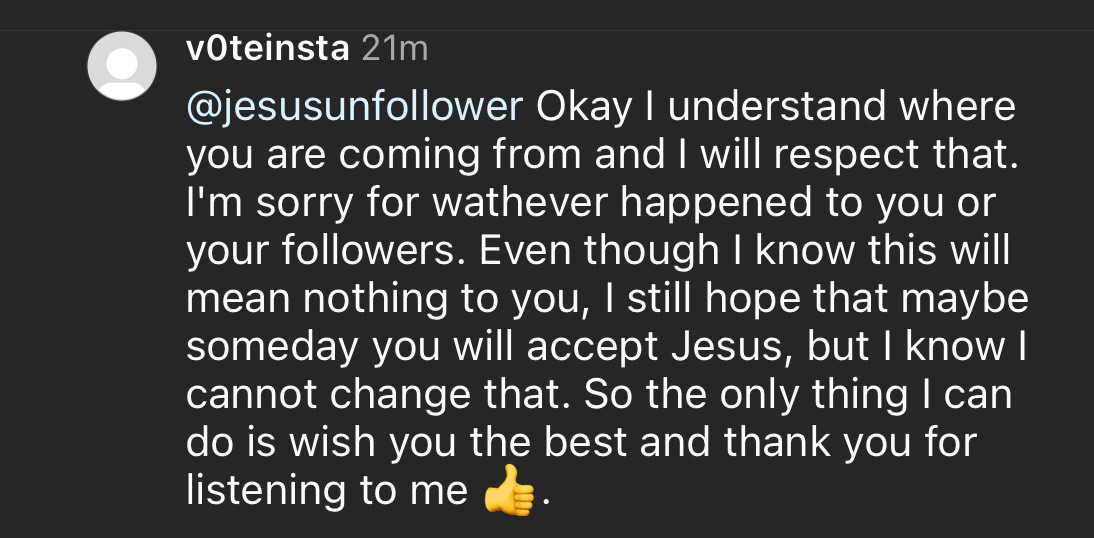
Task: Open v0teinsta's default profile avatar
Action: [x=122, y=66]
